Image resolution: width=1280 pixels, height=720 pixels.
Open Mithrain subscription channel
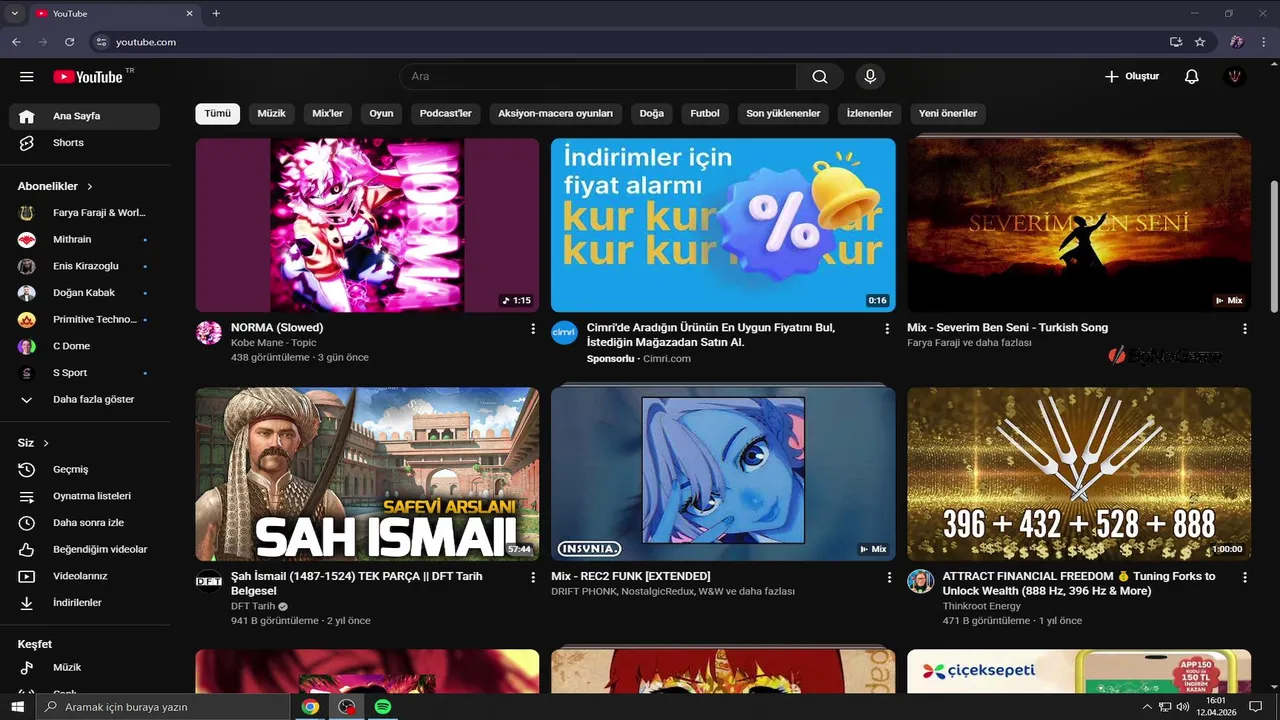(84, 240)
